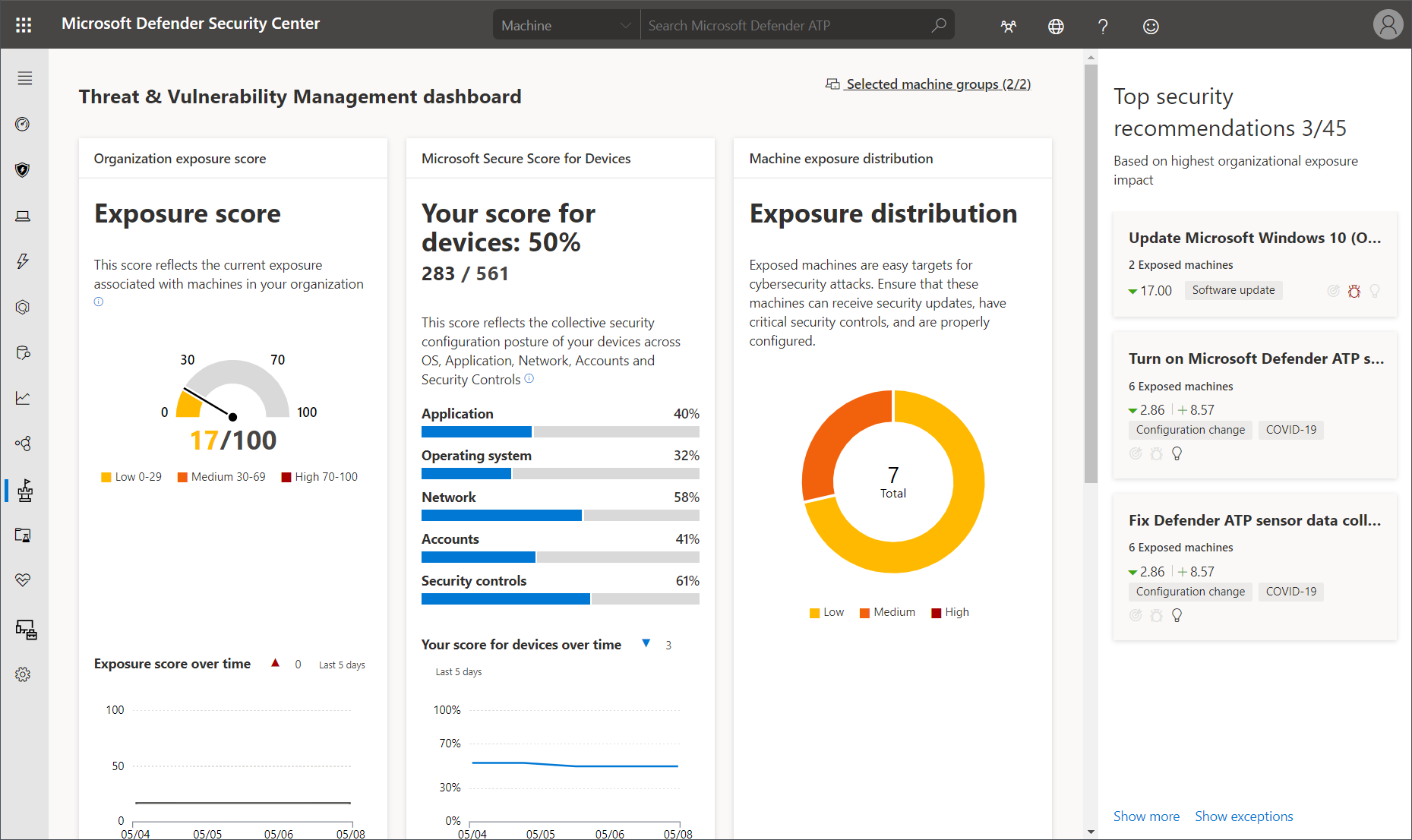Click the dashboard vertical scrollbar thumb
This screenshot has width=1412, height=840.
pos(1091,273)
